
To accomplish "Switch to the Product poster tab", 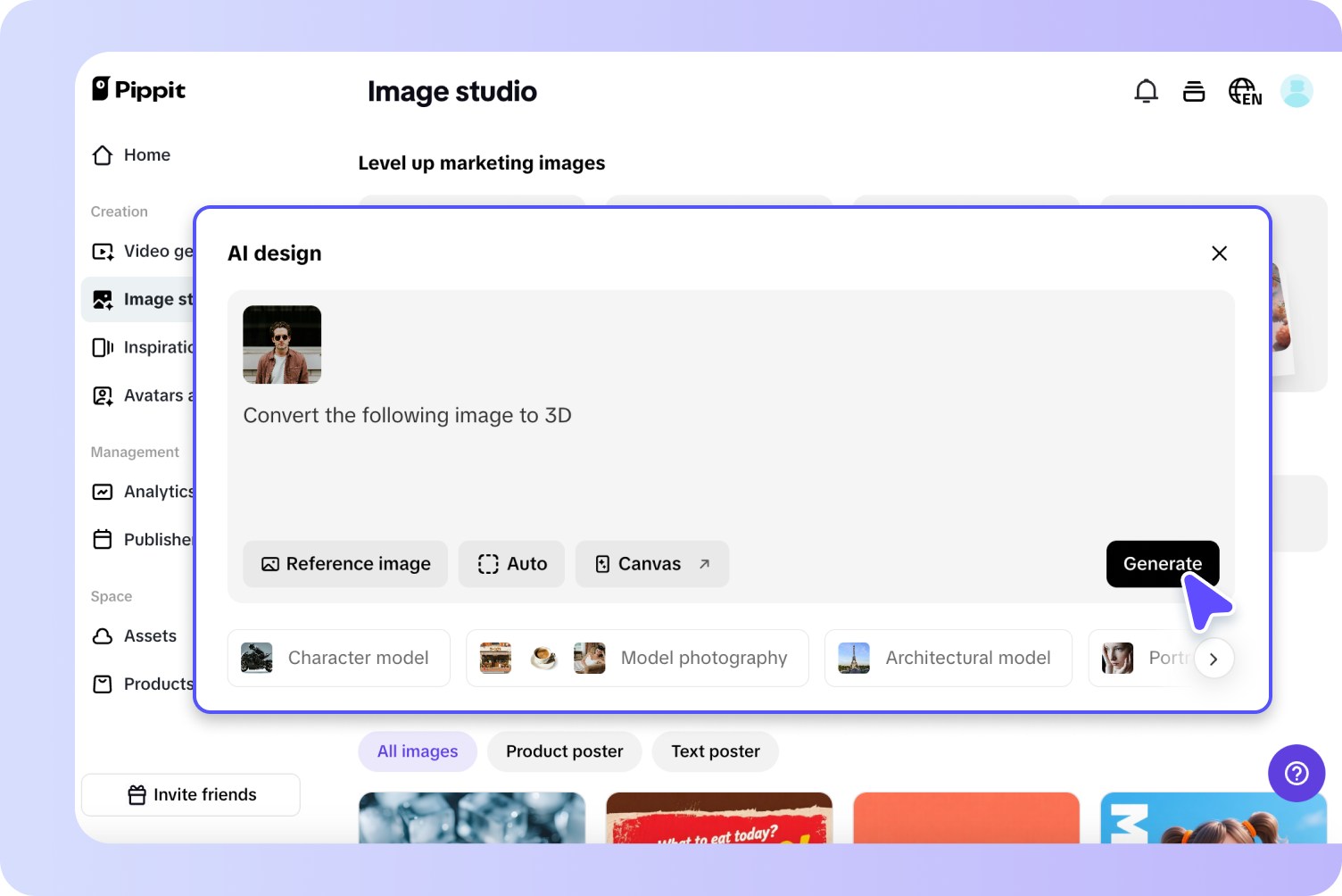I will click(x=564, y=751).
